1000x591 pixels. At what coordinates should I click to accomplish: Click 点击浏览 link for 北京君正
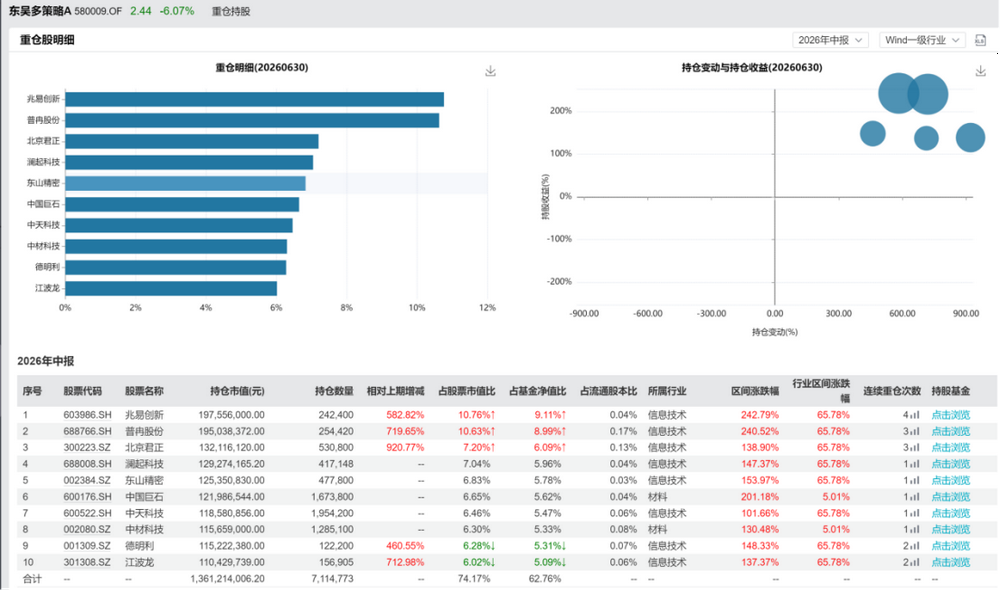coord(950,448)
